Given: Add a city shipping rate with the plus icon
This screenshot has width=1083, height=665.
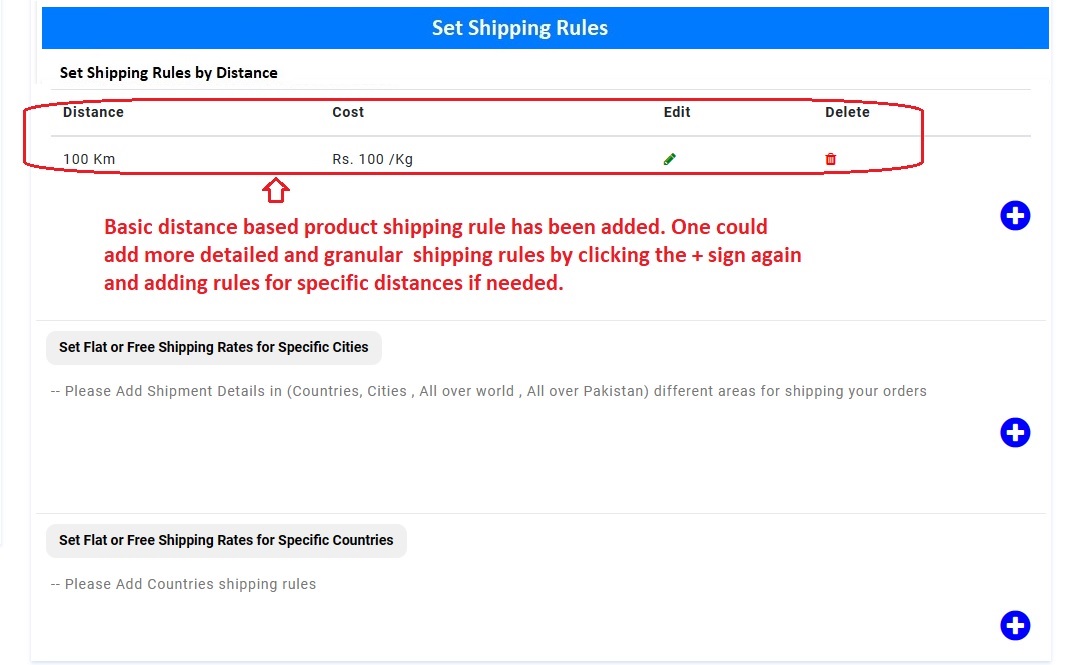Looking at the screenshot, I should point(1015,432).
